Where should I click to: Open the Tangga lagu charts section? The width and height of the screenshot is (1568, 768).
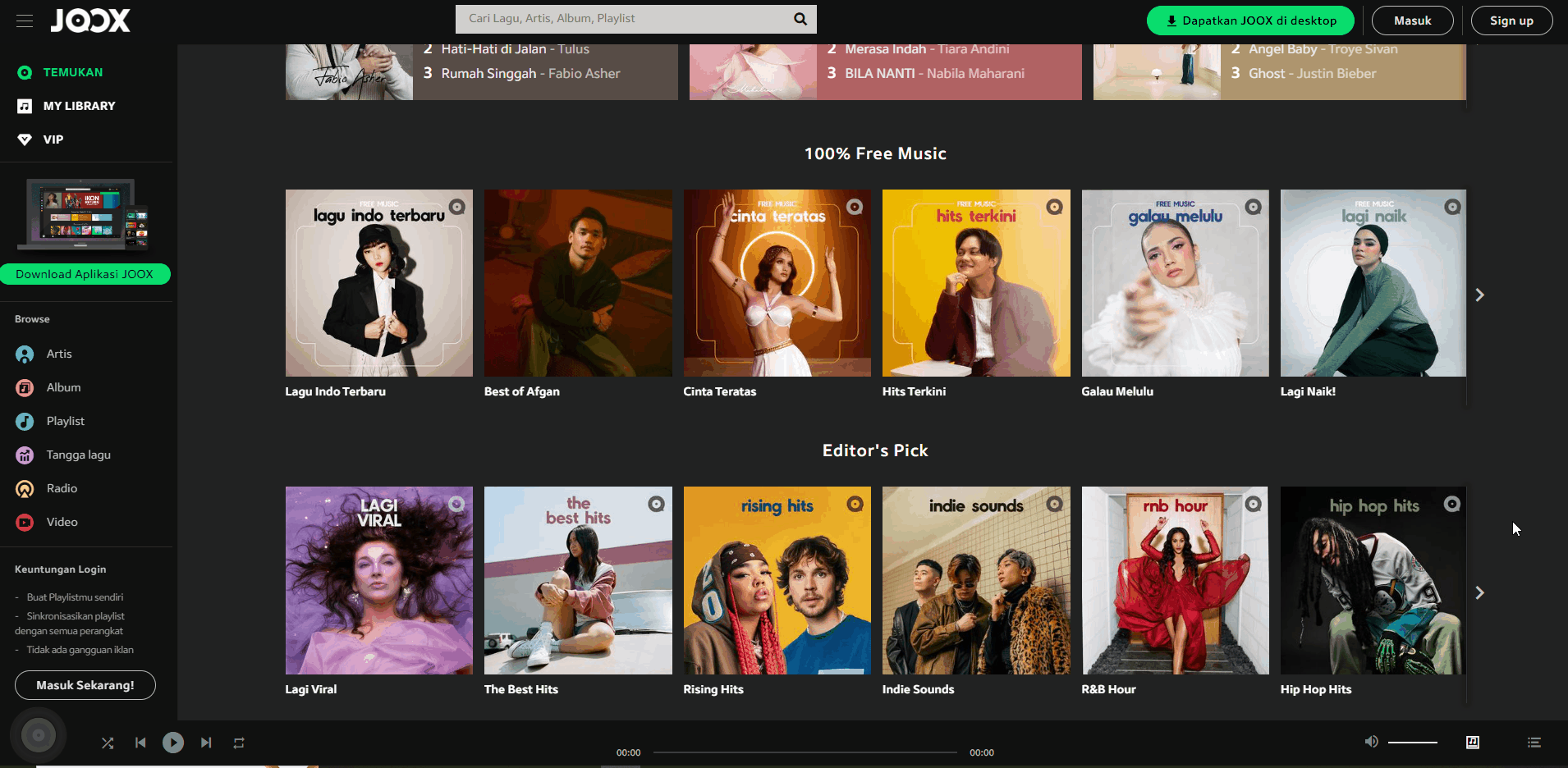pos(78,455)
